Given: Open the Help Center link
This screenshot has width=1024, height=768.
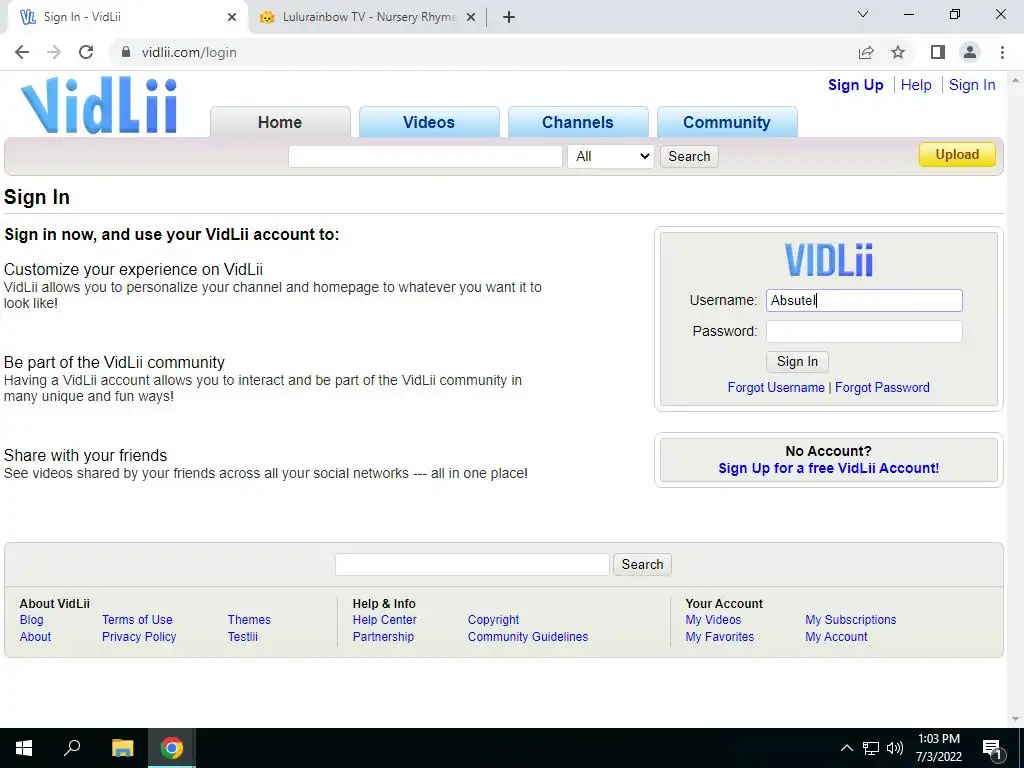Looking at the screenshot, I should pyautogui.click(x=385, y=620).
